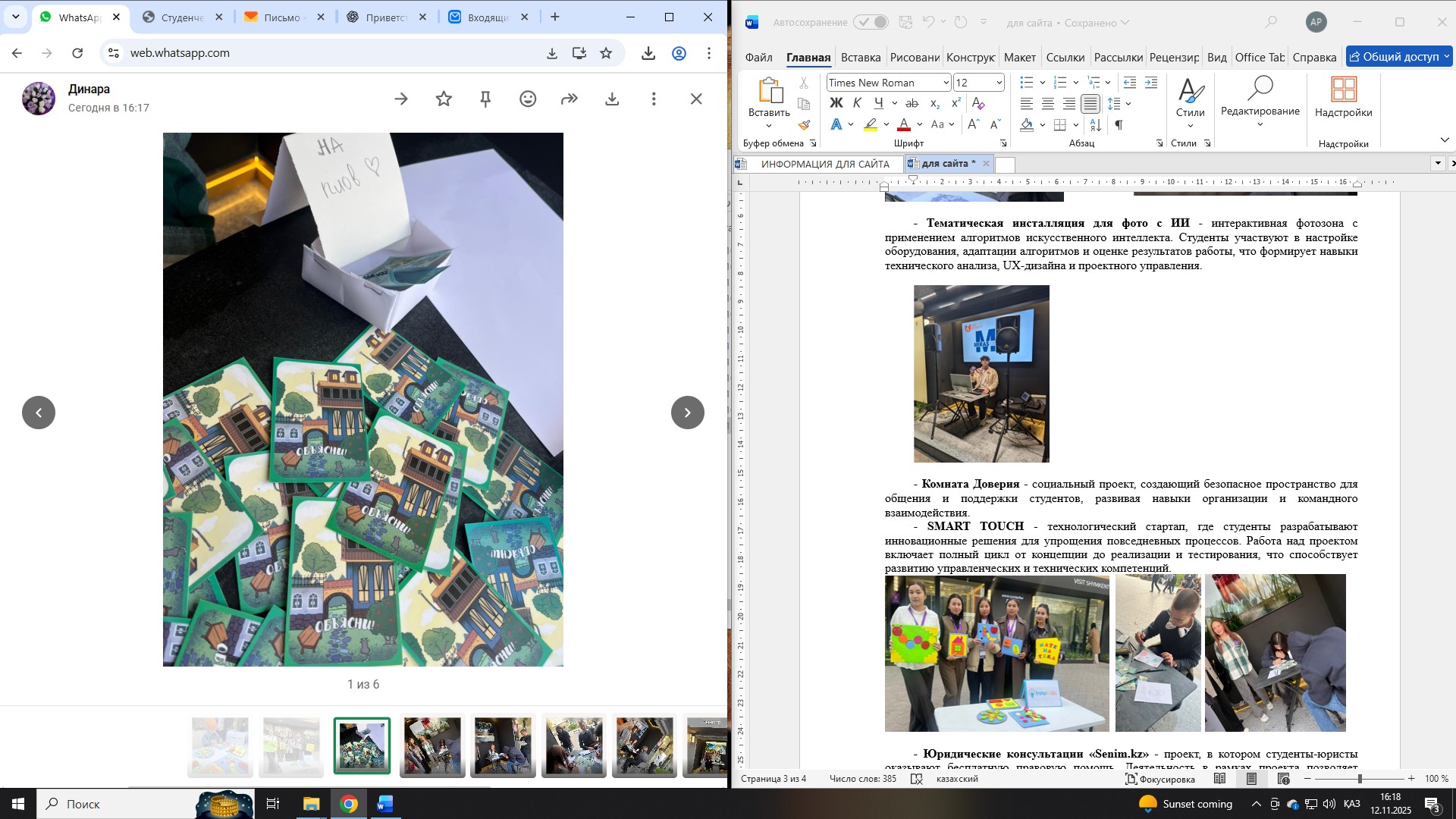Toggle italic formatting (К)
The height and width of the screenshot is (819, 1456).
click(x=857, y=103)
